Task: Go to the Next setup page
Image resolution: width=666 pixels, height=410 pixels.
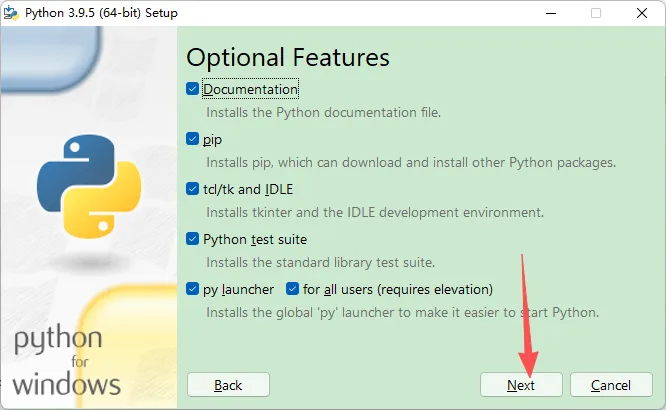Action: 521,385
